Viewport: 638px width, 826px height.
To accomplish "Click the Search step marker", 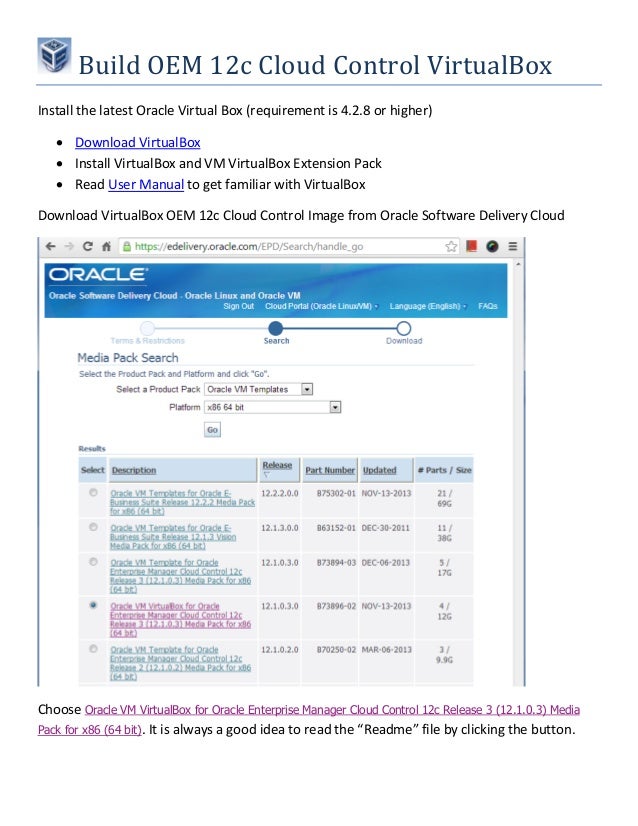I will tap(276, 328).
